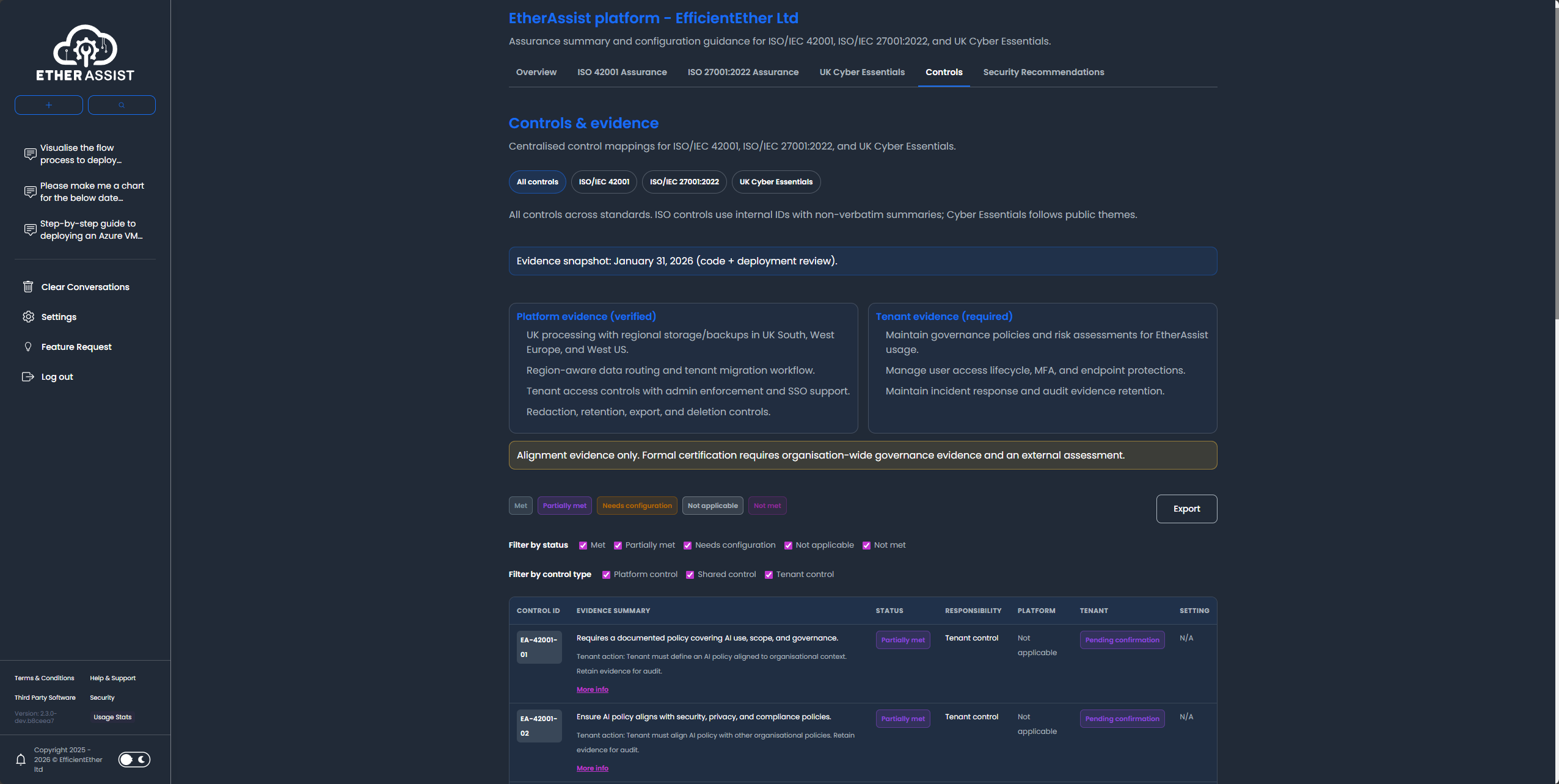
Task: Click the Responsibility column header
Action: (x=973, y=611)
